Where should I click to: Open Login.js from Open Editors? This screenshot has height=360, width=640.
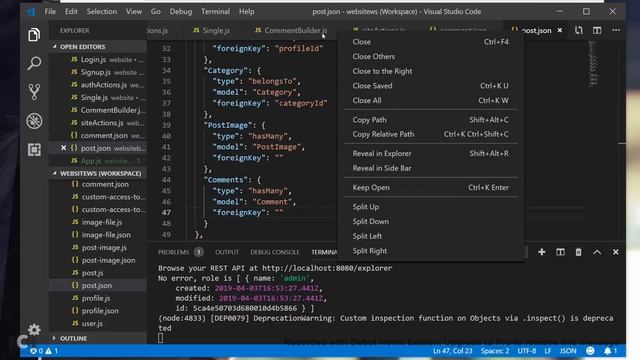(x=98, y=60)
